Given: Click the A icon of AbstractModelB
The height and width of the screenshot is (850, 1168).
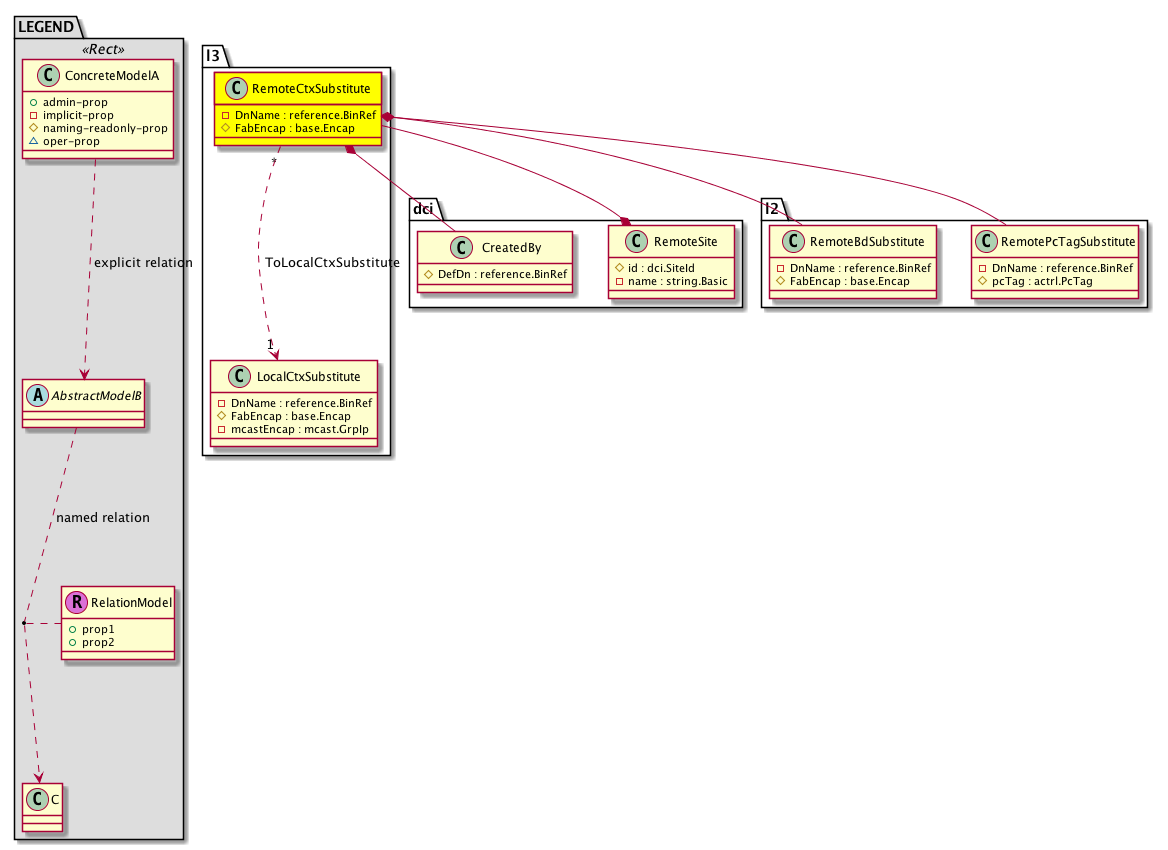Looking at the screenshot, I should pos(37,394).
